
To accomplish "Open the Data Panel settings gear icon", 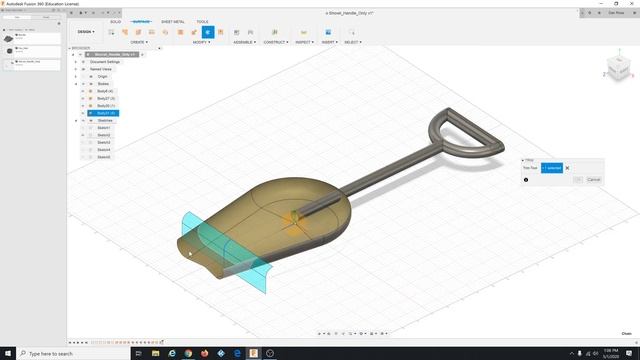I will point(59,24).
